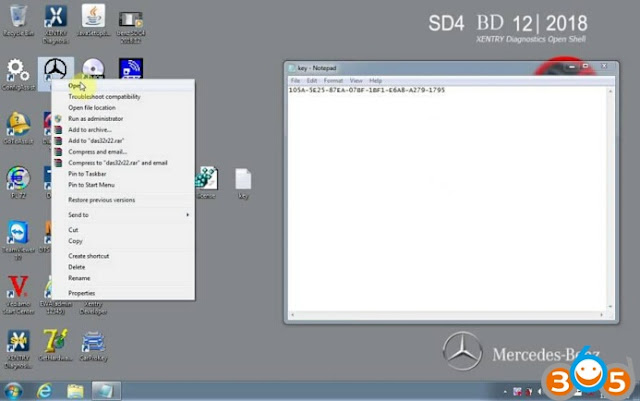
Task: Click the Notepad taskbar button
Action: pos(106,391)
